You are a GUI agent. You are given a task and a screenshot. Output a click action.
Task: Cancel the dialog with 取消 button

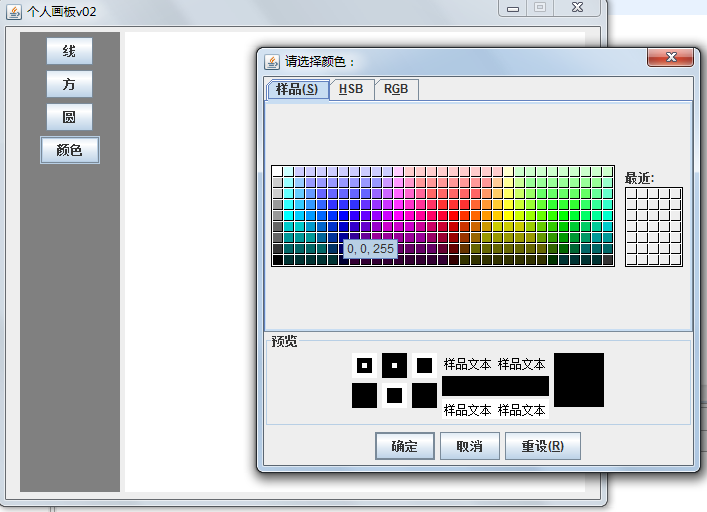469,446
